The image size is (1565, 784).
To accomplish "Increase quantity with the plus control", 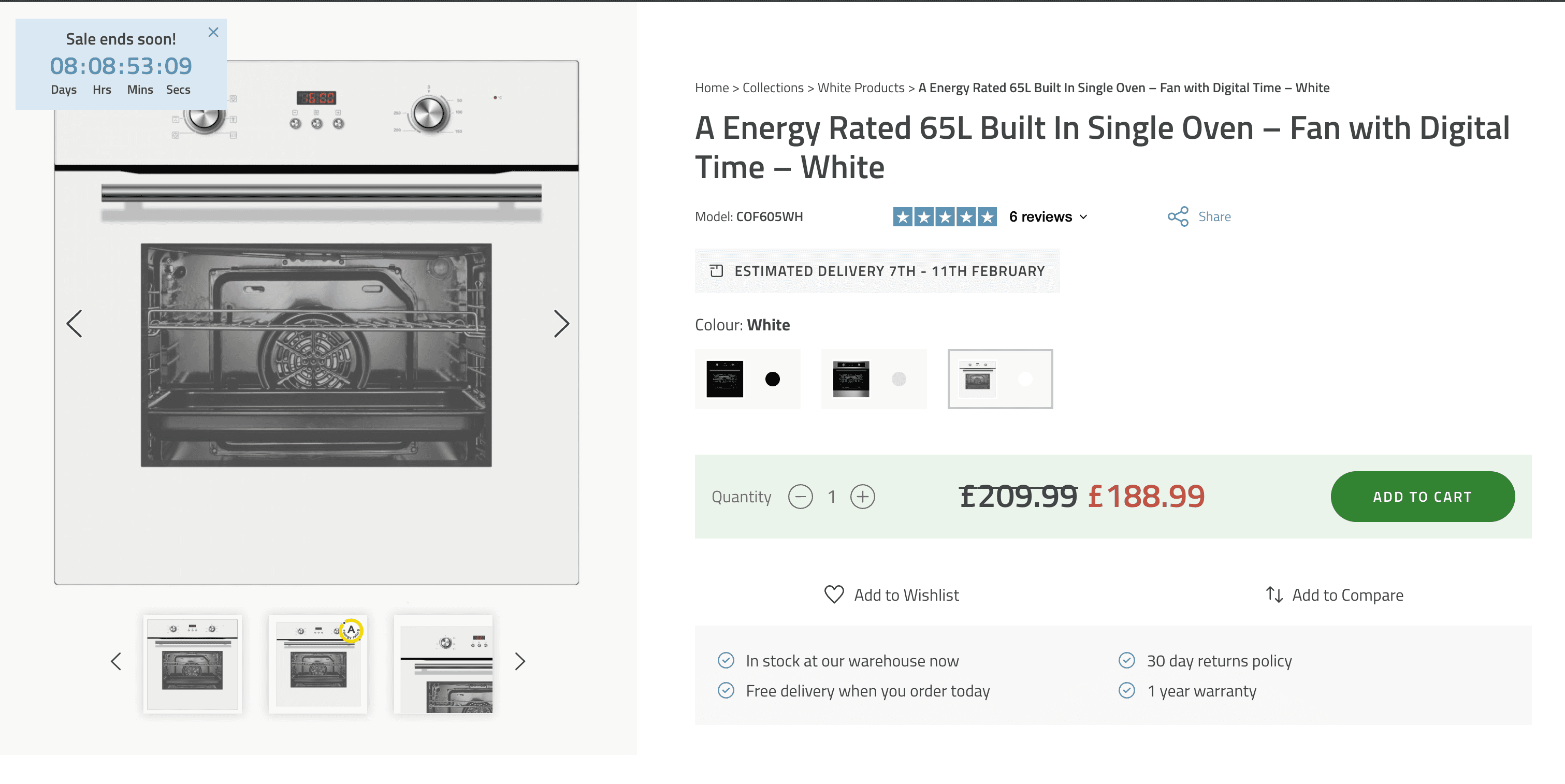I will click(x=863, y=497).
